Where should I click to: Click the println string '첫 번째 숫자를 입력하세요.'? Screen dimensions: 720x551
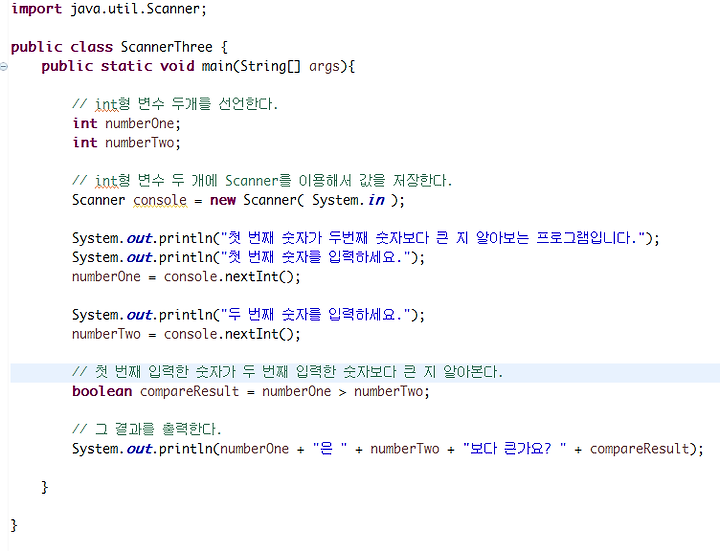[x=316, y=258]
